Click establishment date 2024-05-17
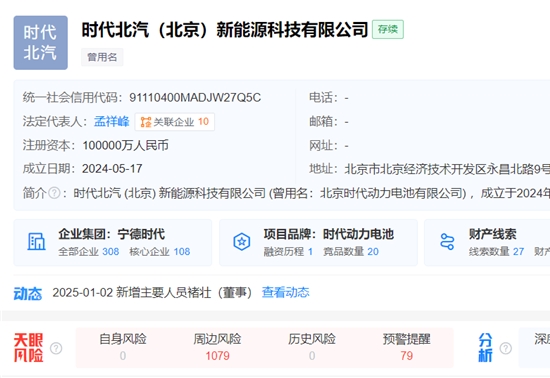The height and width of the screenshot is (378, 550). point(112,169)
